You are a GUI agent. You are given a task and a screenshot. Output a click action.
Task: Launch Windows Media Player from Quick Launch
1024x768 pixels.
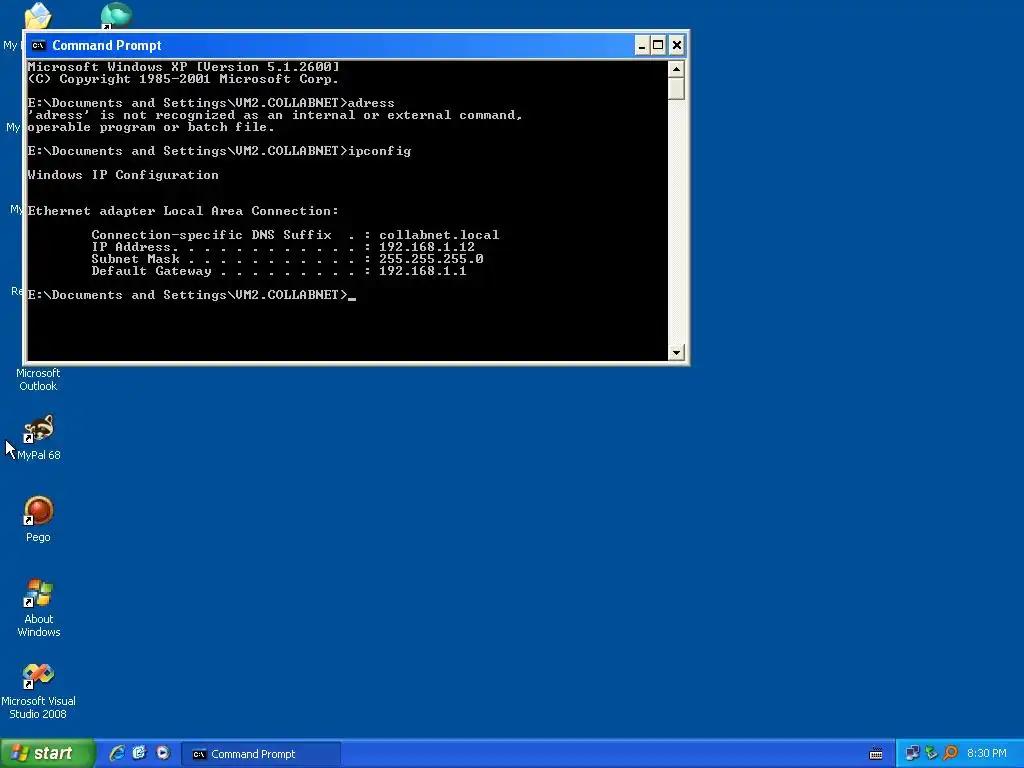click(163, 753)
